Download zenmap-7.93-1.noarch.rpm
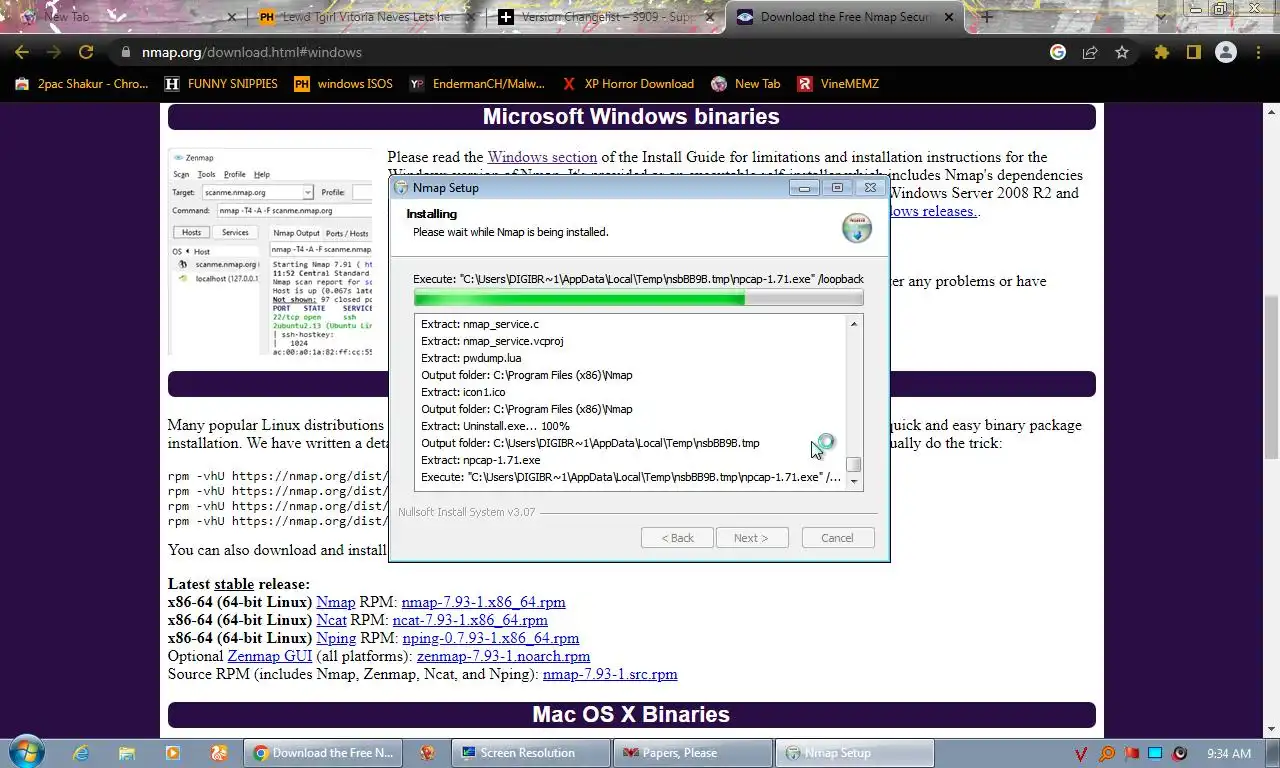 tap(503, 656)
